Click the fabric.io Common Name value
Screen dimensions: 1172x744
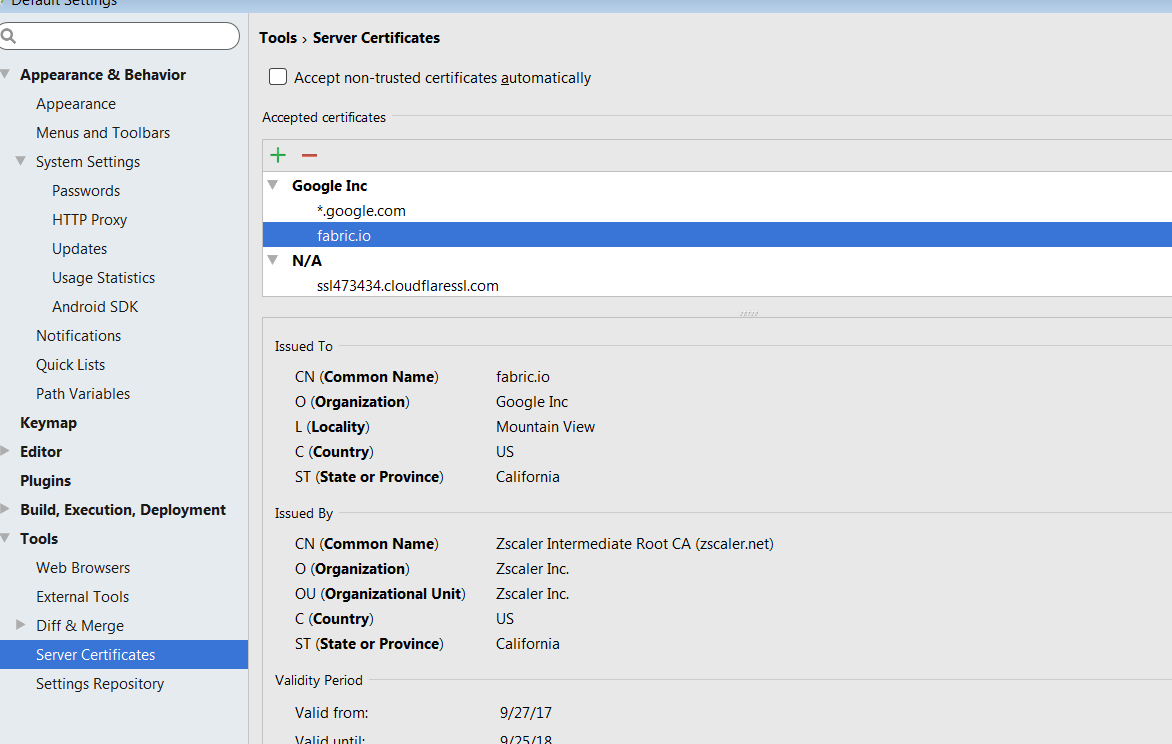click(522, 376)
